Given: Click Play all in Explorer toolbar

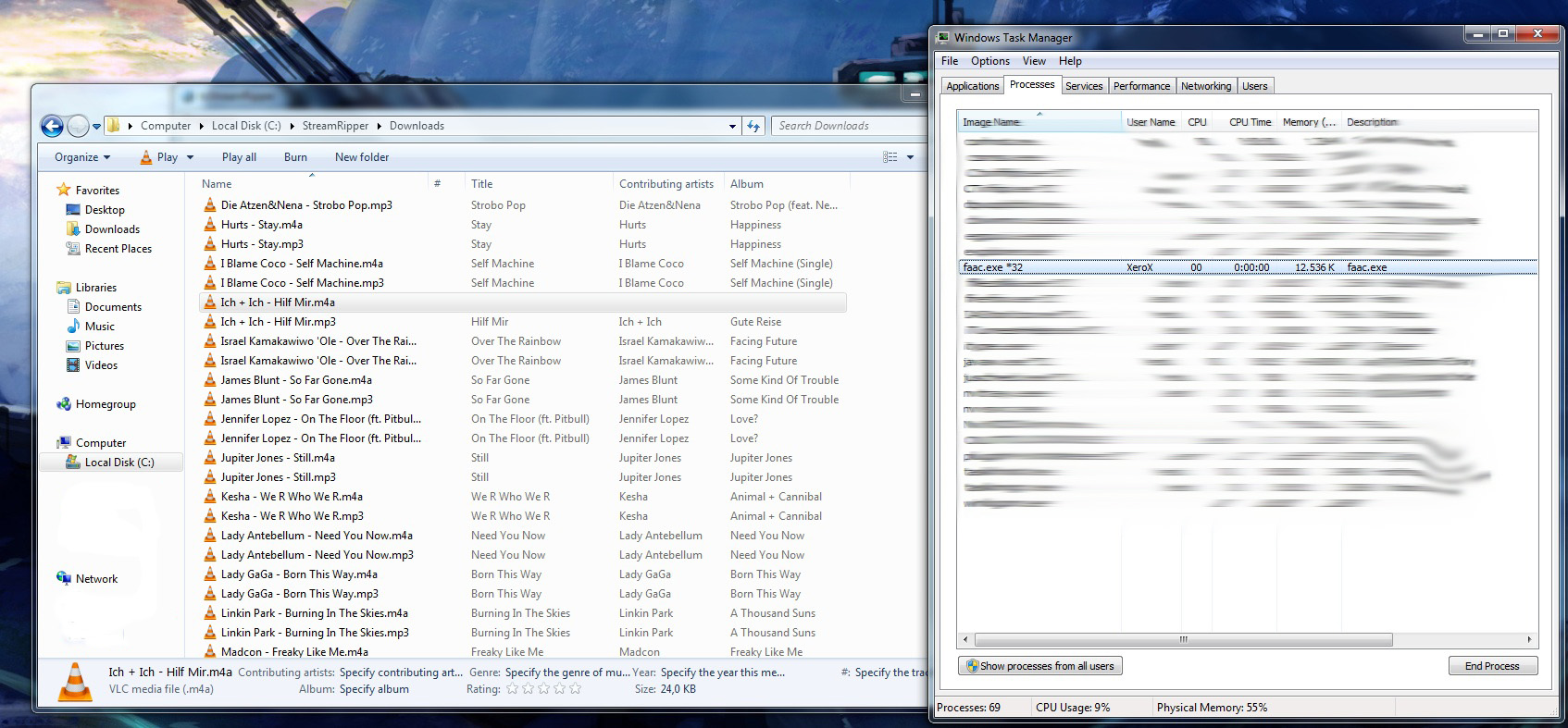Looking at the screenshot, I should [239, 157].
